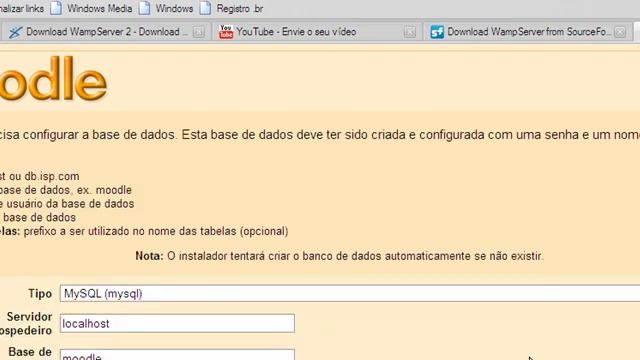Click the 'Tipo' field label
Viewport: 640px width, 360px height.
point(40,293)
